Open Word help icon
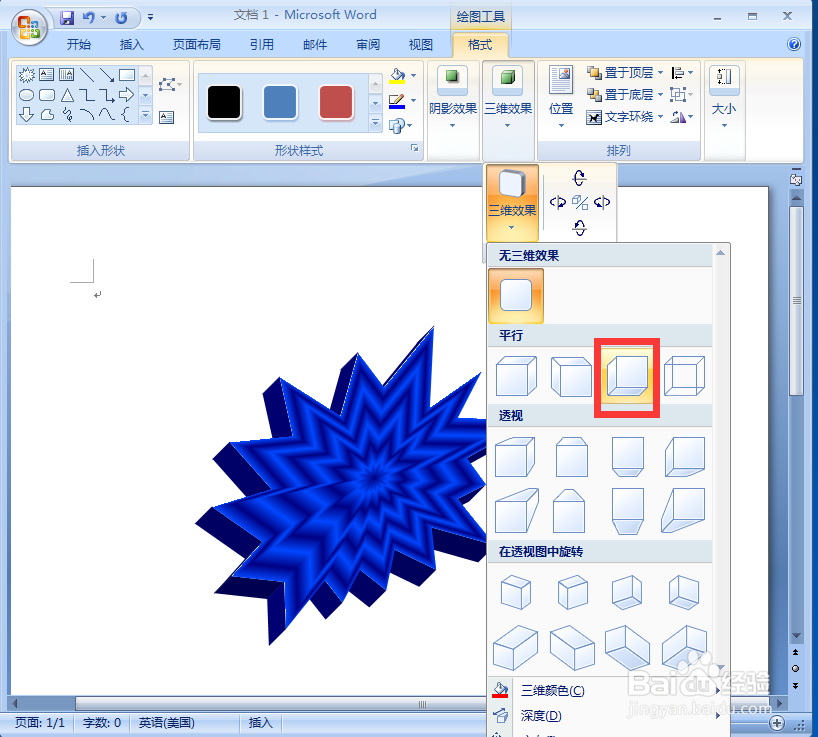 (x=794, y=44)
